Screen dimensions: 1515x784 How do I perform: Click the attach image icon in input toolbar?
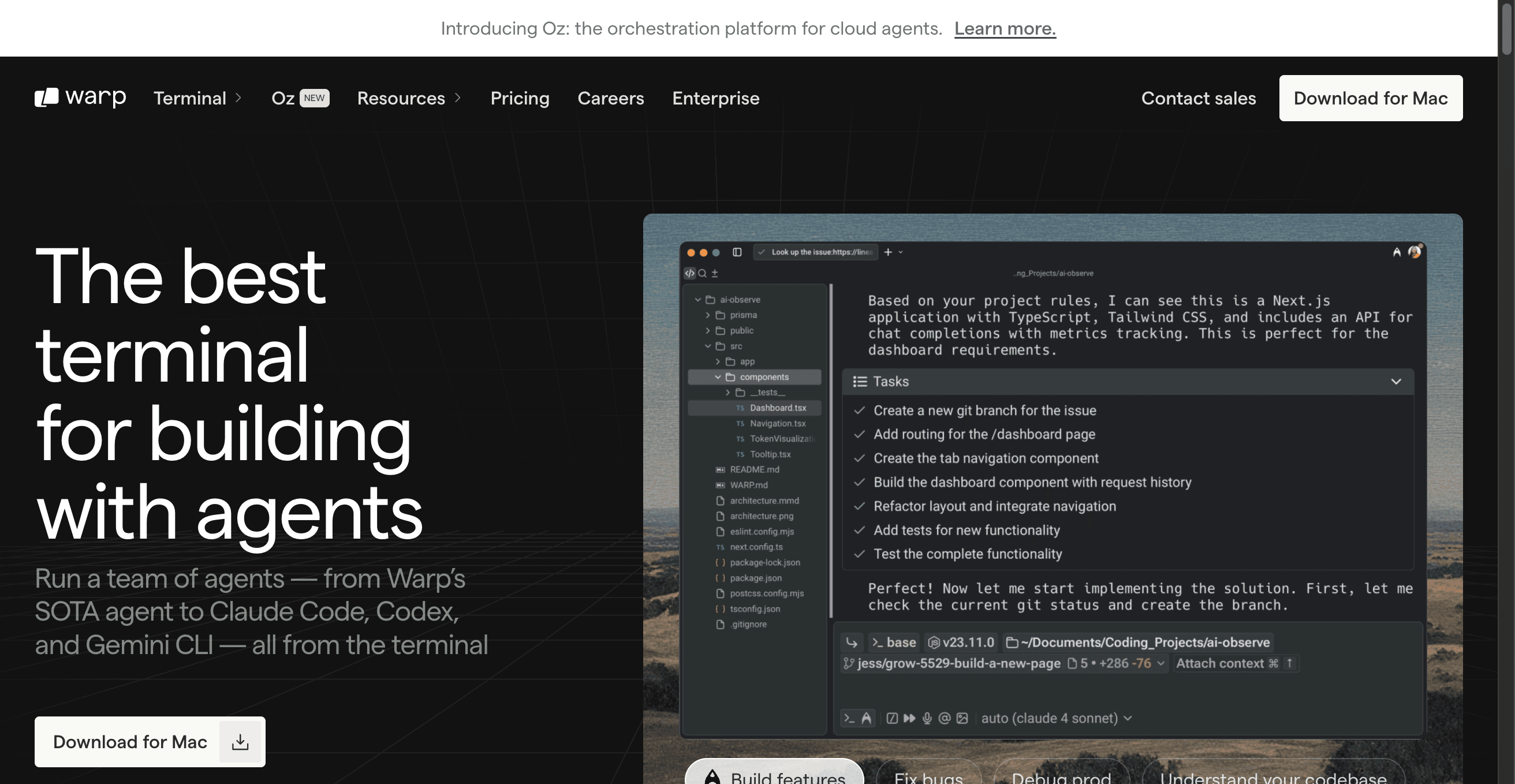[x=962, y=718]
